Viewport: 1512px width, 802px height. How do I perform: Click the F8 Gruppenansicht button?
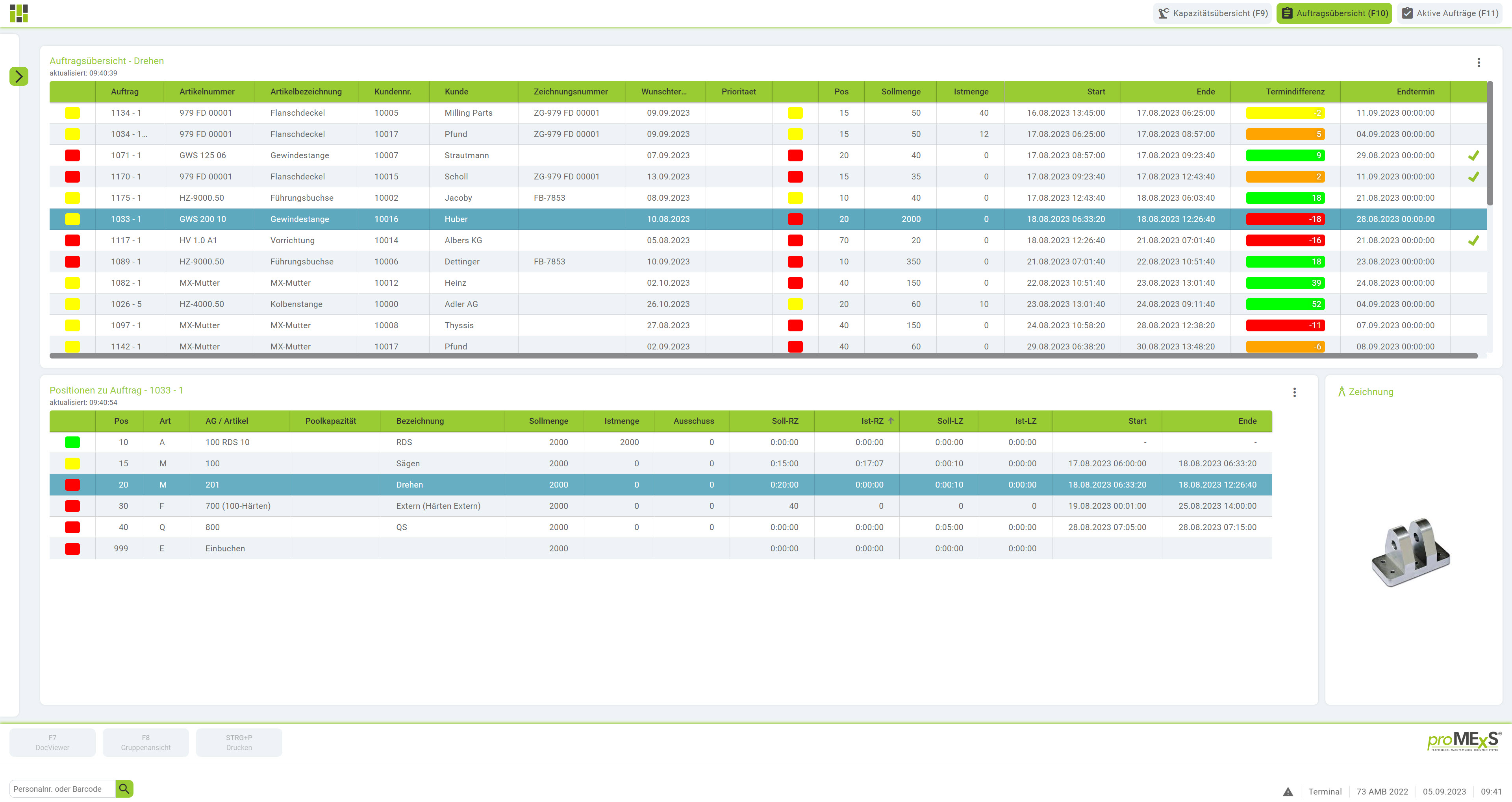(146, 742)
